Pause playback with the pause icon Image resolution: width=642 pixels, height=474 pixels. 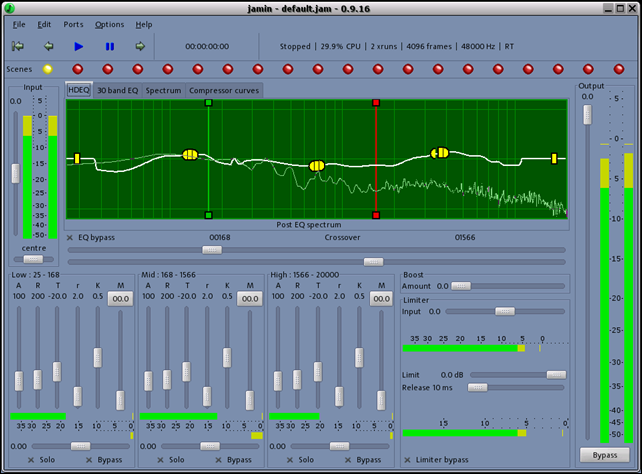coord(110,46)
